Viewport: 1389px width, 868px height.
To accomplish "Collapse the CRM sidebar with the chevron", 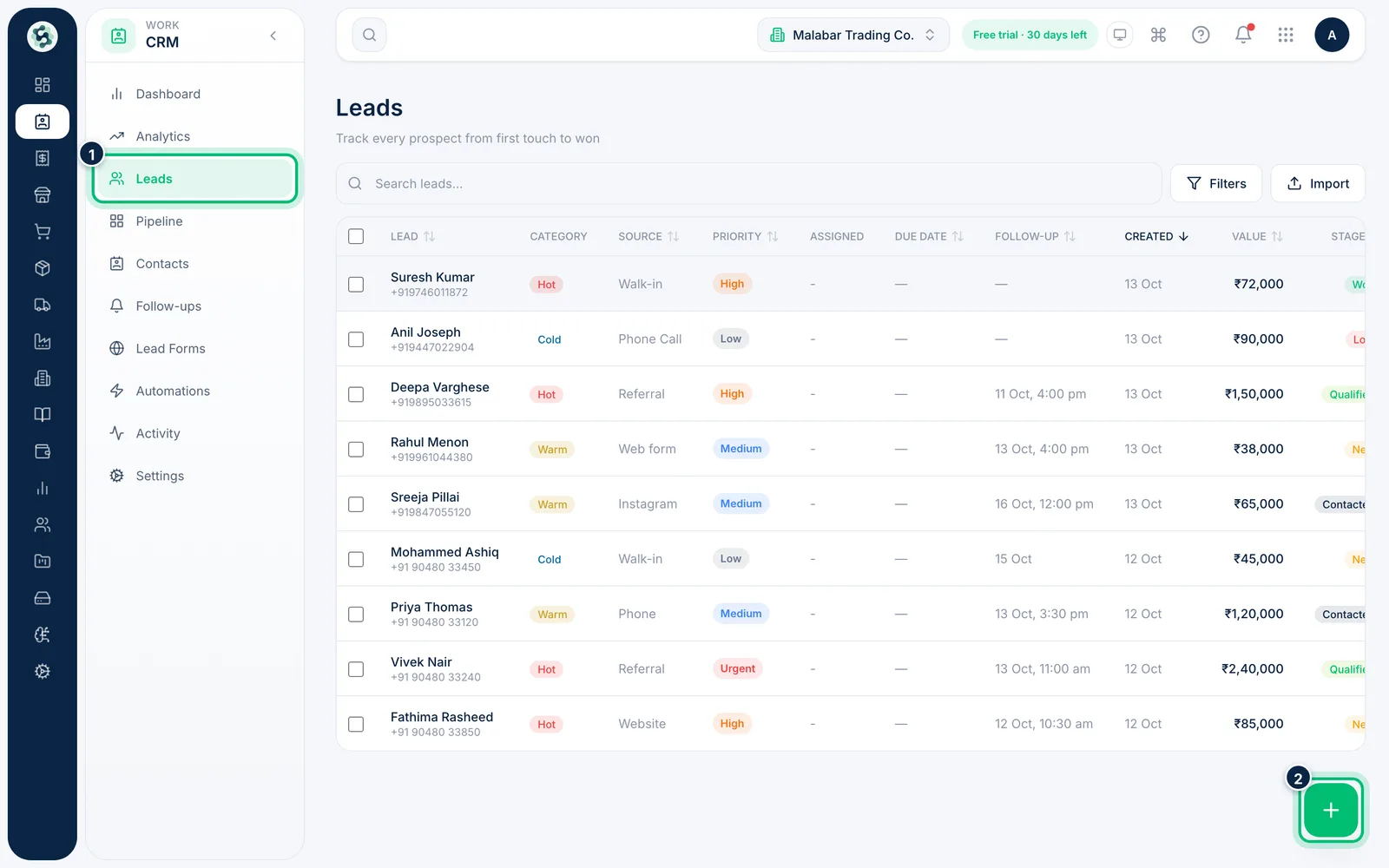I will pos(273,36).
